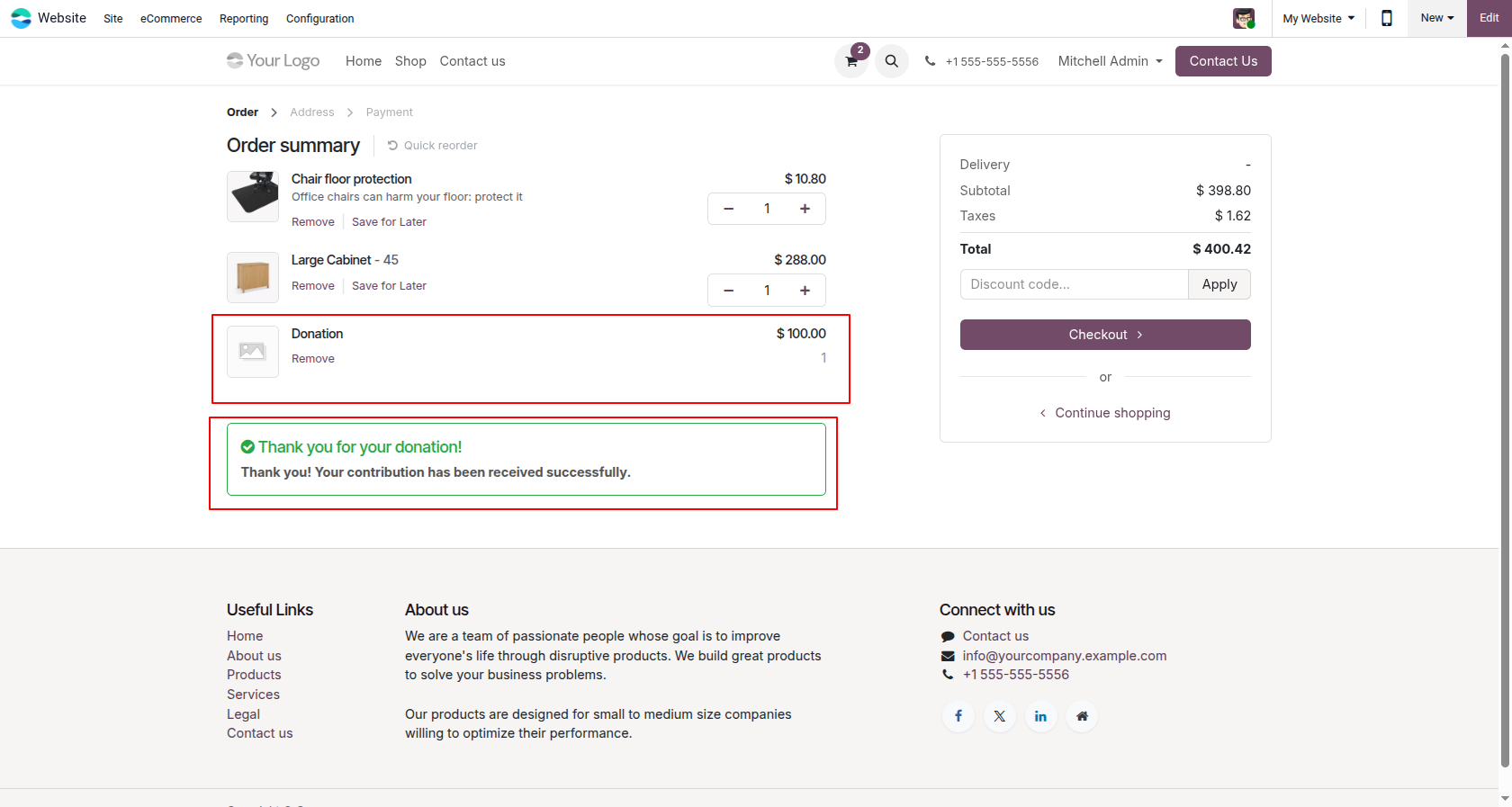
Task: Open the LinkedIn social icon
Action: tap(1040, 716)
